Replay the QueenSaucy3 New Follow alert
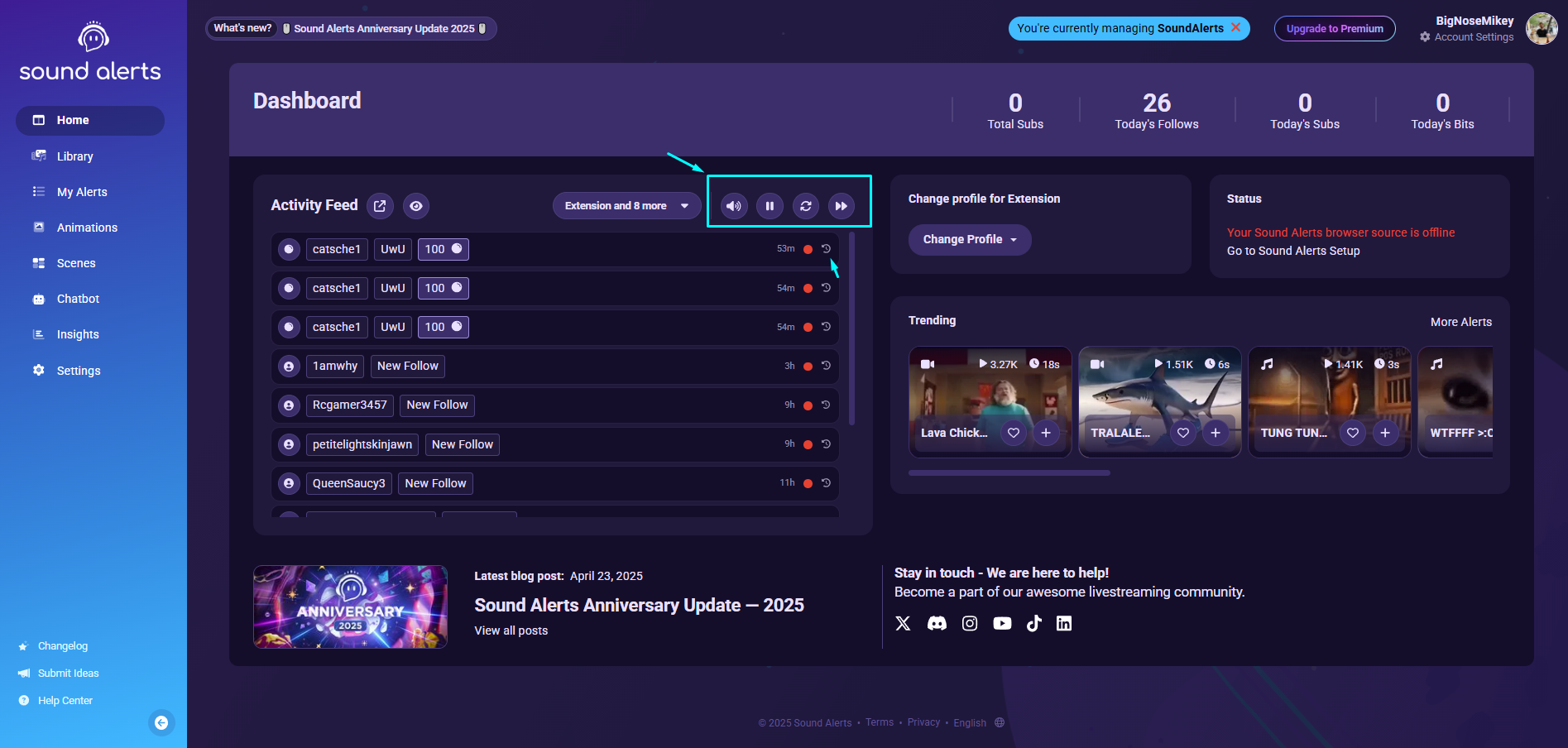Screen dimensions: 1568x748 point(826,483)
